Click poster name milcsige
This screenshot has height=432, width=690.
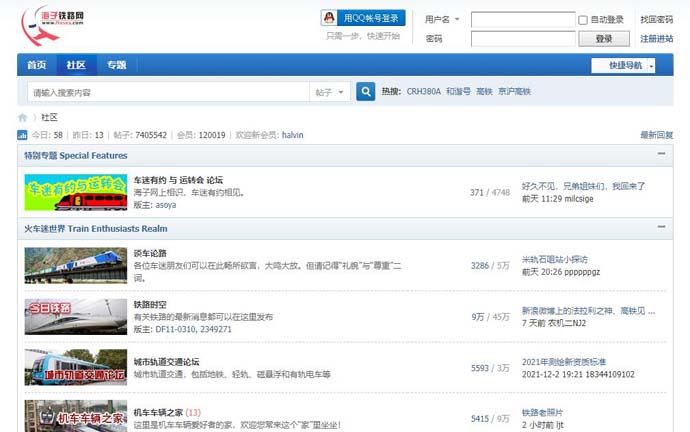click(579, 199)
